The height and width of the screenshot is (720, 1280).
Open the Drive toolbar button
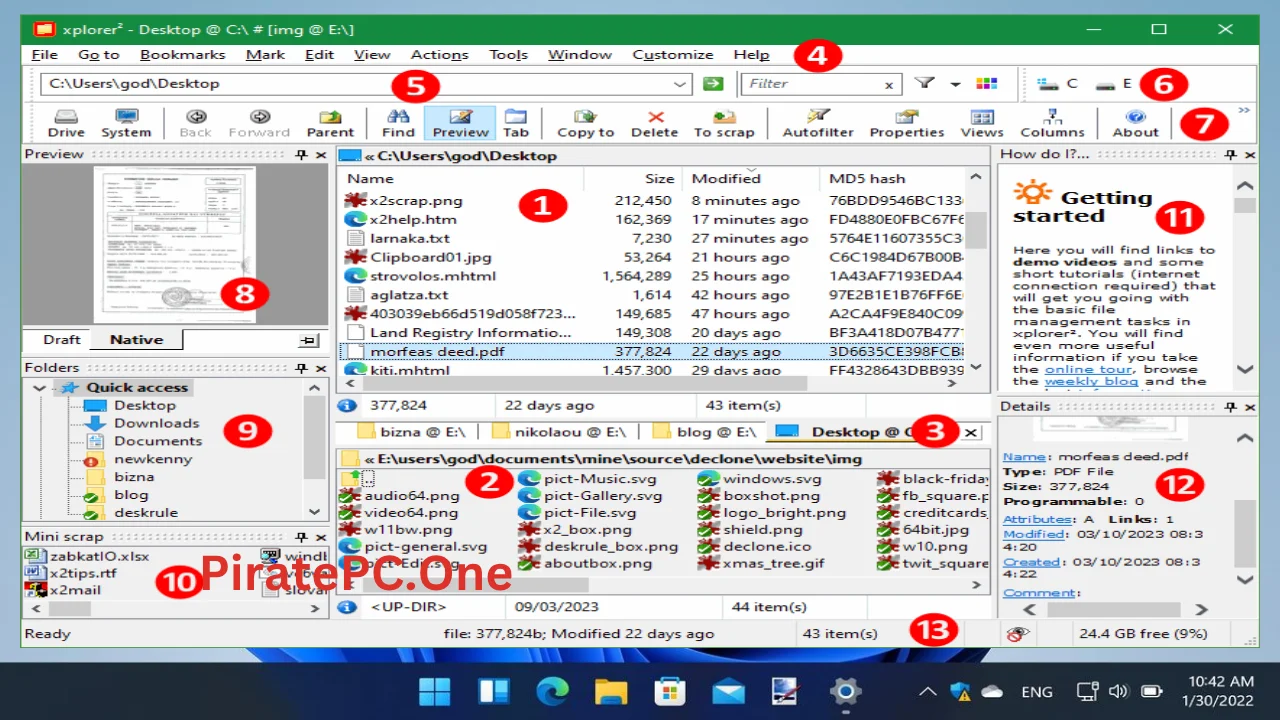coord(66,123)
